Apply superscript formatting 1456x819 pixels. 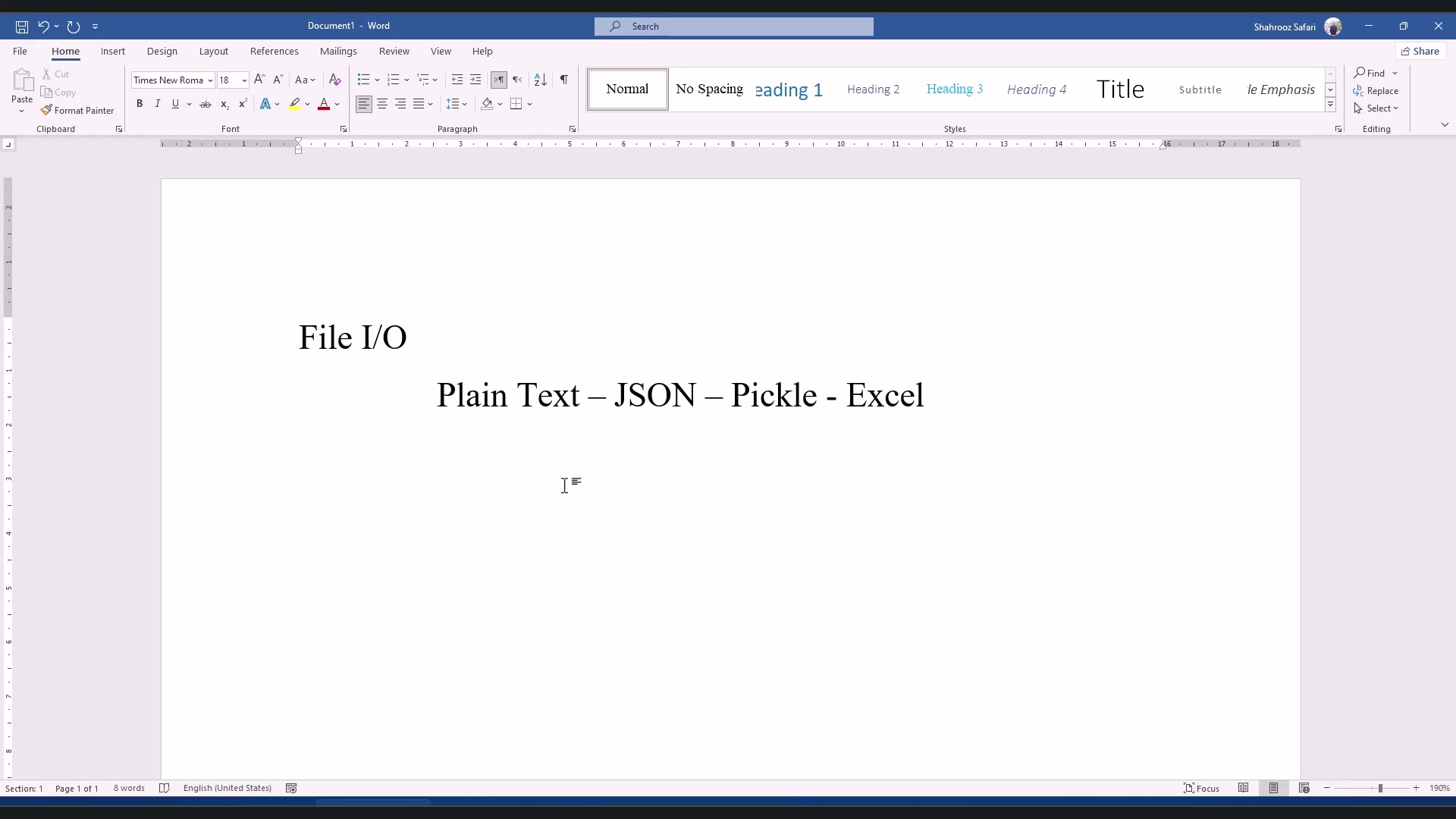point(243,104)
